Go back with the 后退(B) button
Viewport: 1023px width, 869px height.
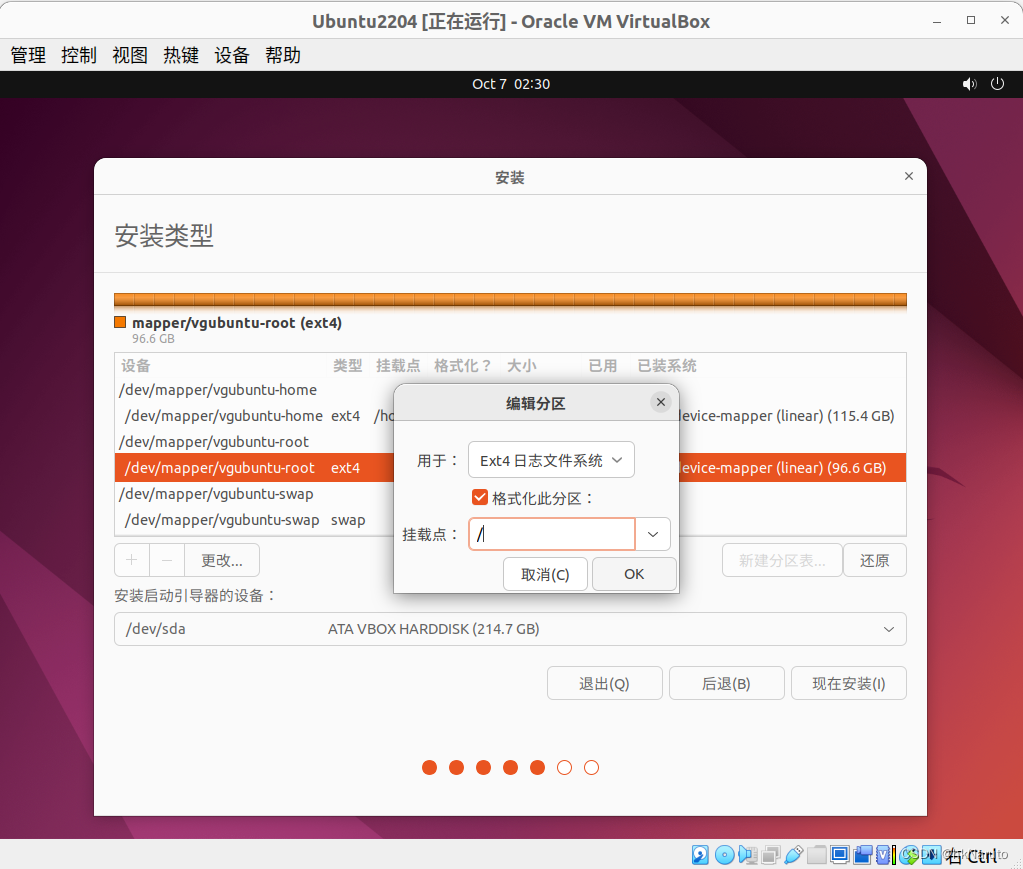tap(726, 684)
